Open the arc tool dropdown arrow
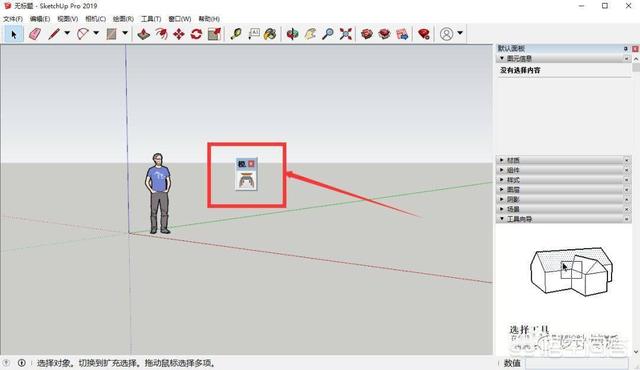Screen dimensions: 640x370 (96, 33)
